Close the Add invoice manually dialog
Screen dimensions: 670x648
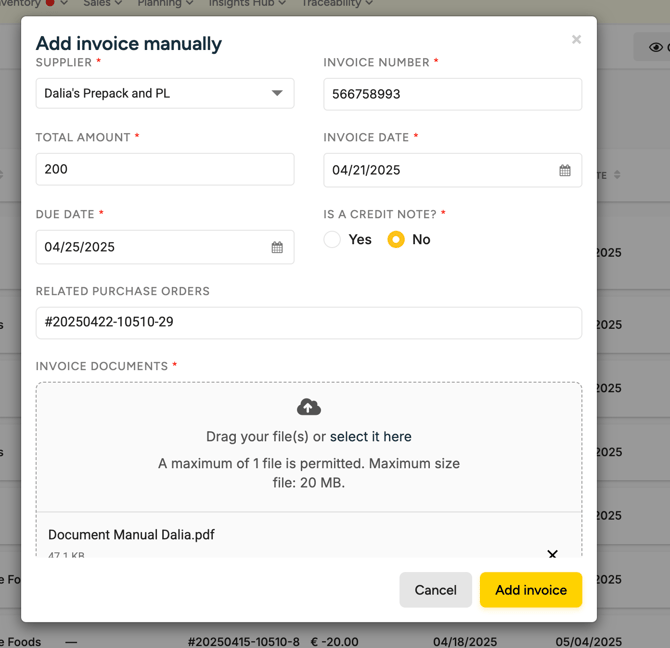[x=576, y=40]
